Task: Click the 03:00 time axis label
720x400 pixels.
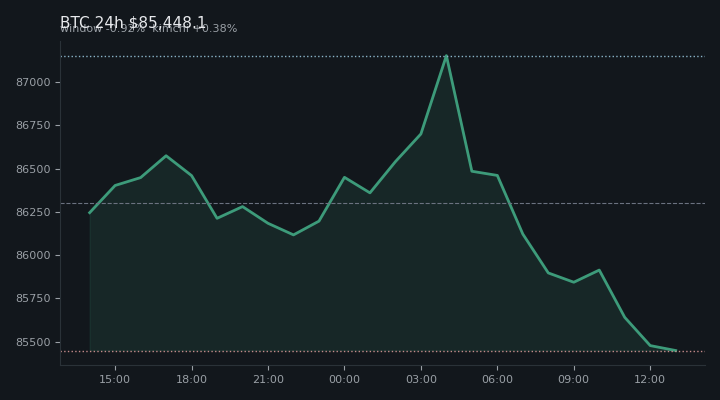Action: [421, 379]
